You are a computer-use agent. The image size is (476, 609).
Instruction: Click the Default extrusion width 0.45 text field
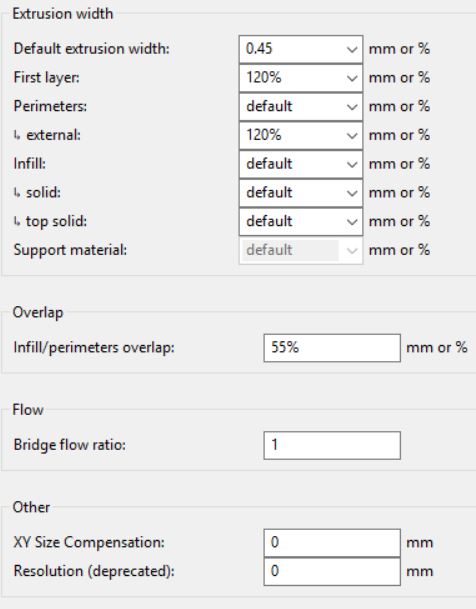(291, 49)
